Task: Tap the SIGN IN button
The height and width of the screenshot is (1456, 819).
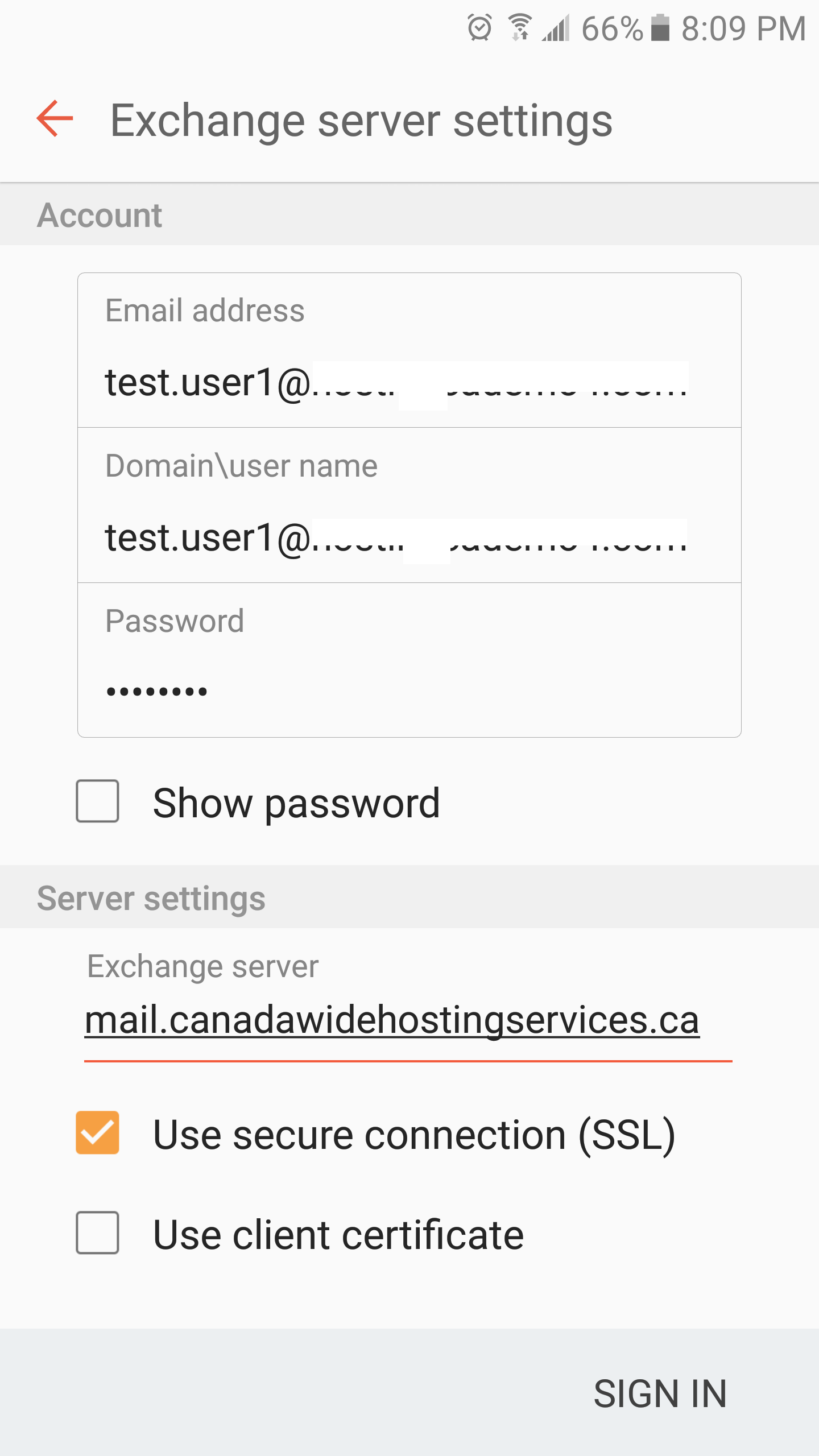Action: 661,1392
